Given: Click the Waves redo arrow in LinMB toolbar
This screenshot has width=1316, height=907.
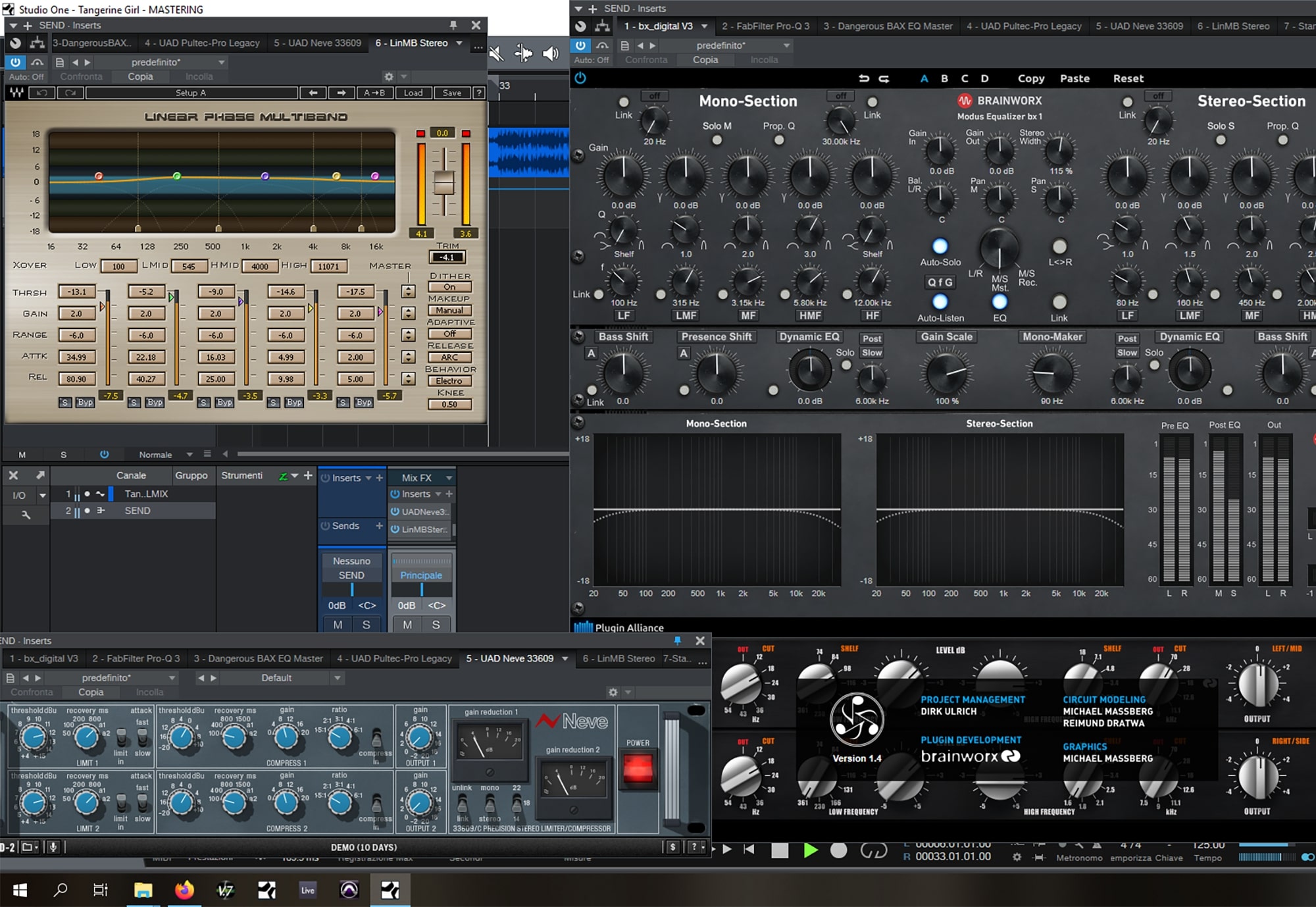Looking at the screenshot, I should (70, 93).
